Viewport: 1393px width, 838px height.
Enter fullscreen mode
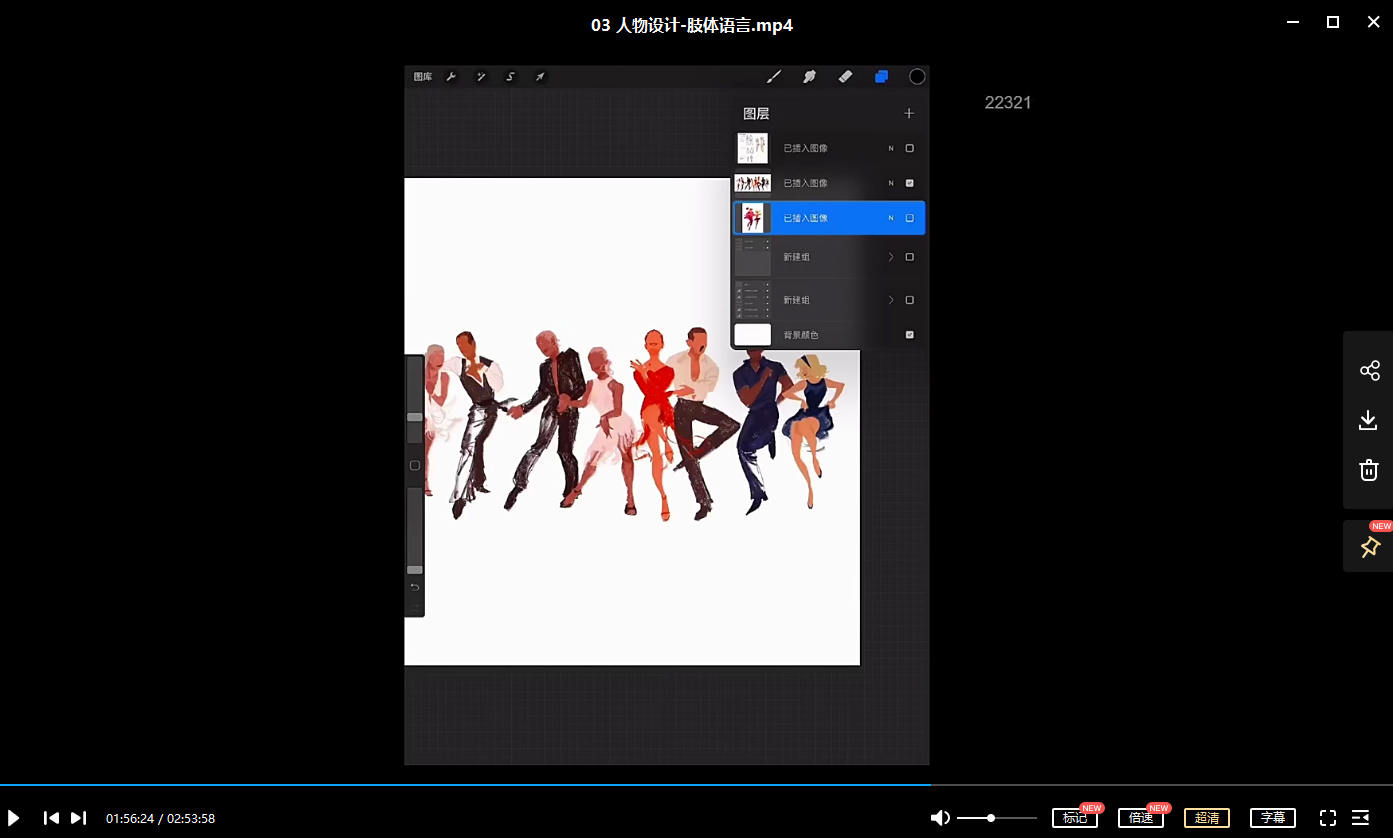pos(1327,818)
